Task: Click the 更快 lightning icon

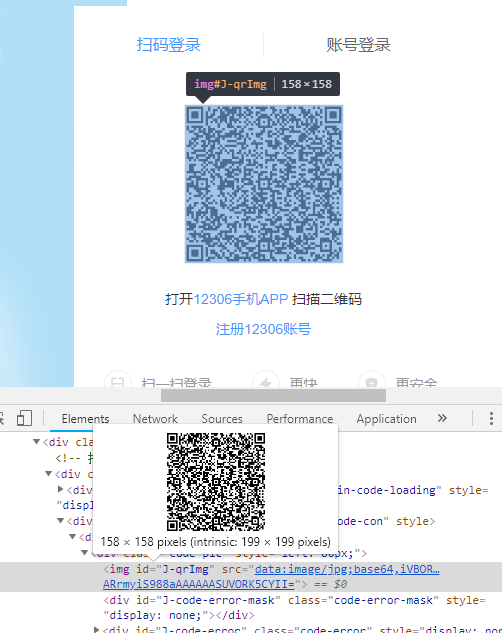Action: point(266,381)
